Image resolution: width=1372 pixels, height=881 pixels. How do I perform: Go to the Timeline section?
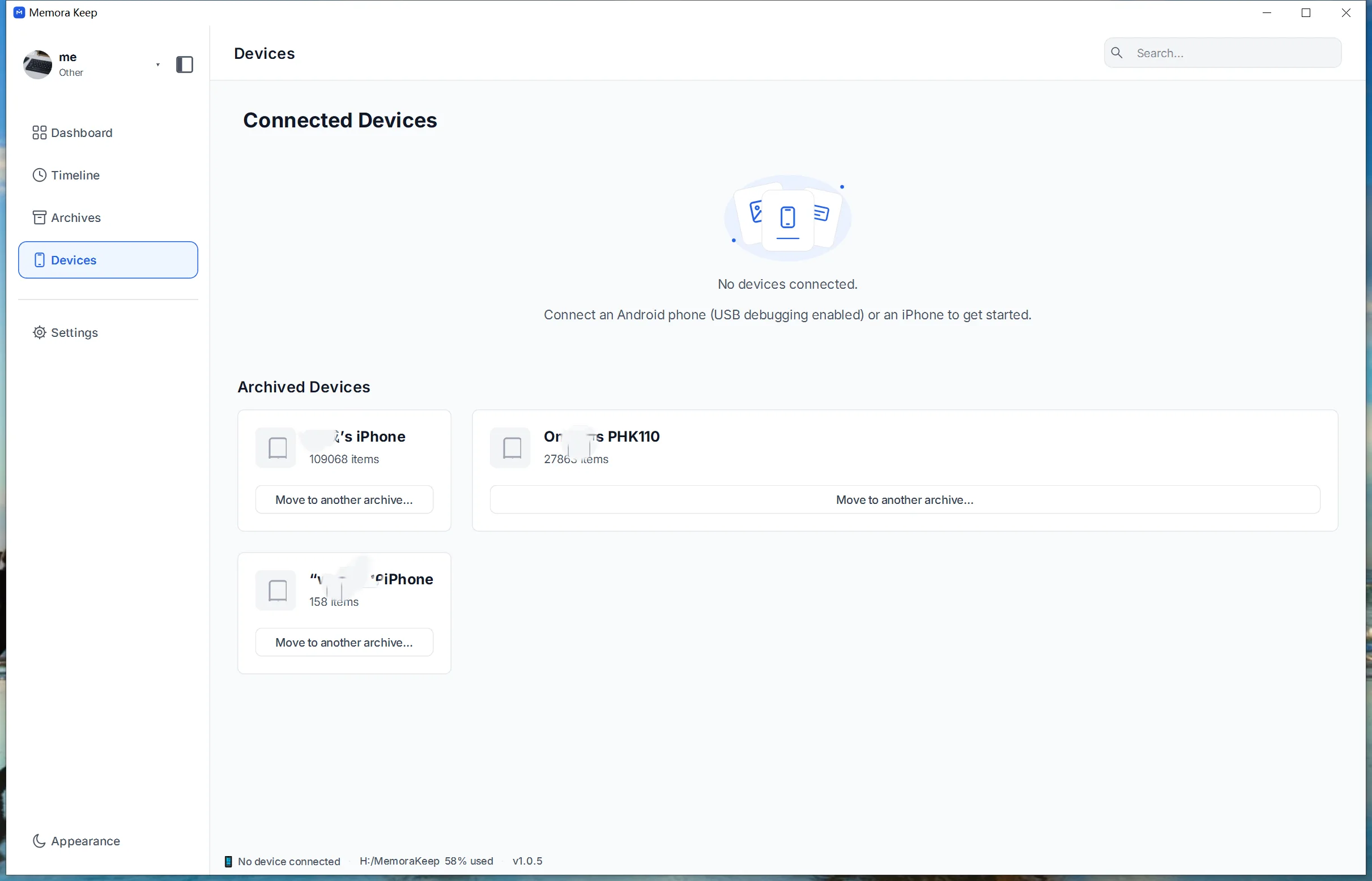coord(108,175)
